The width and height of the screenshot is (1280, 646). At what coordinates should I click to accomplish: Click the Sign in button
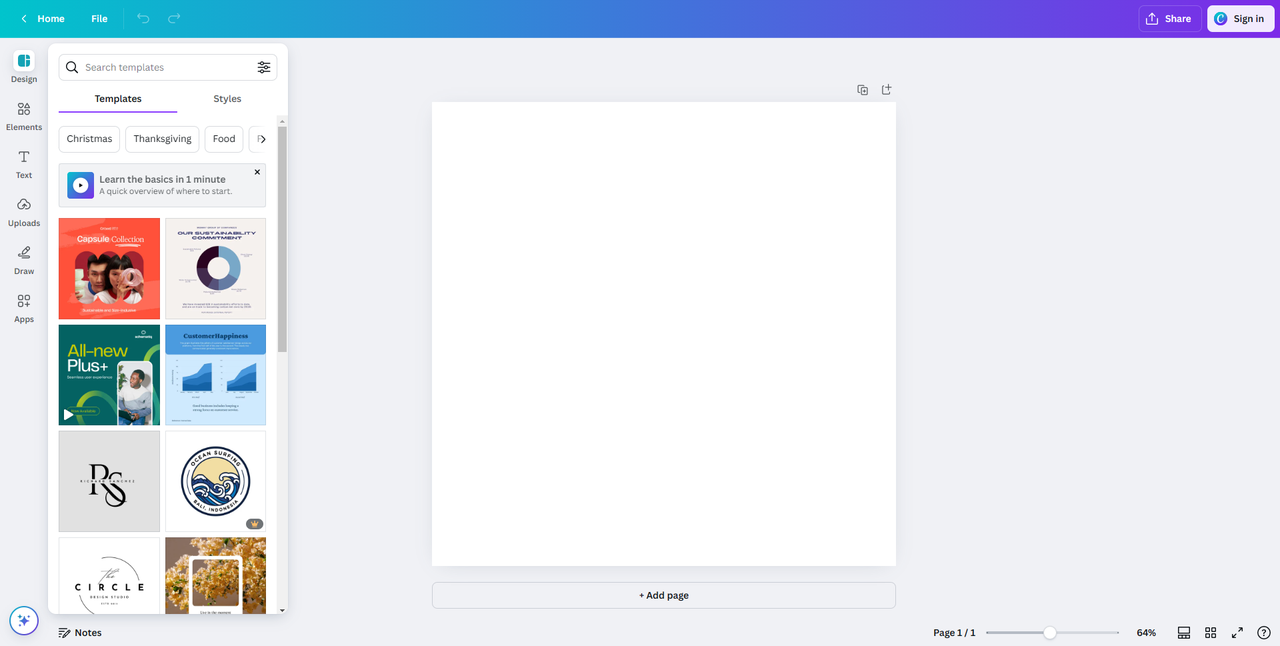(1240, 19)
